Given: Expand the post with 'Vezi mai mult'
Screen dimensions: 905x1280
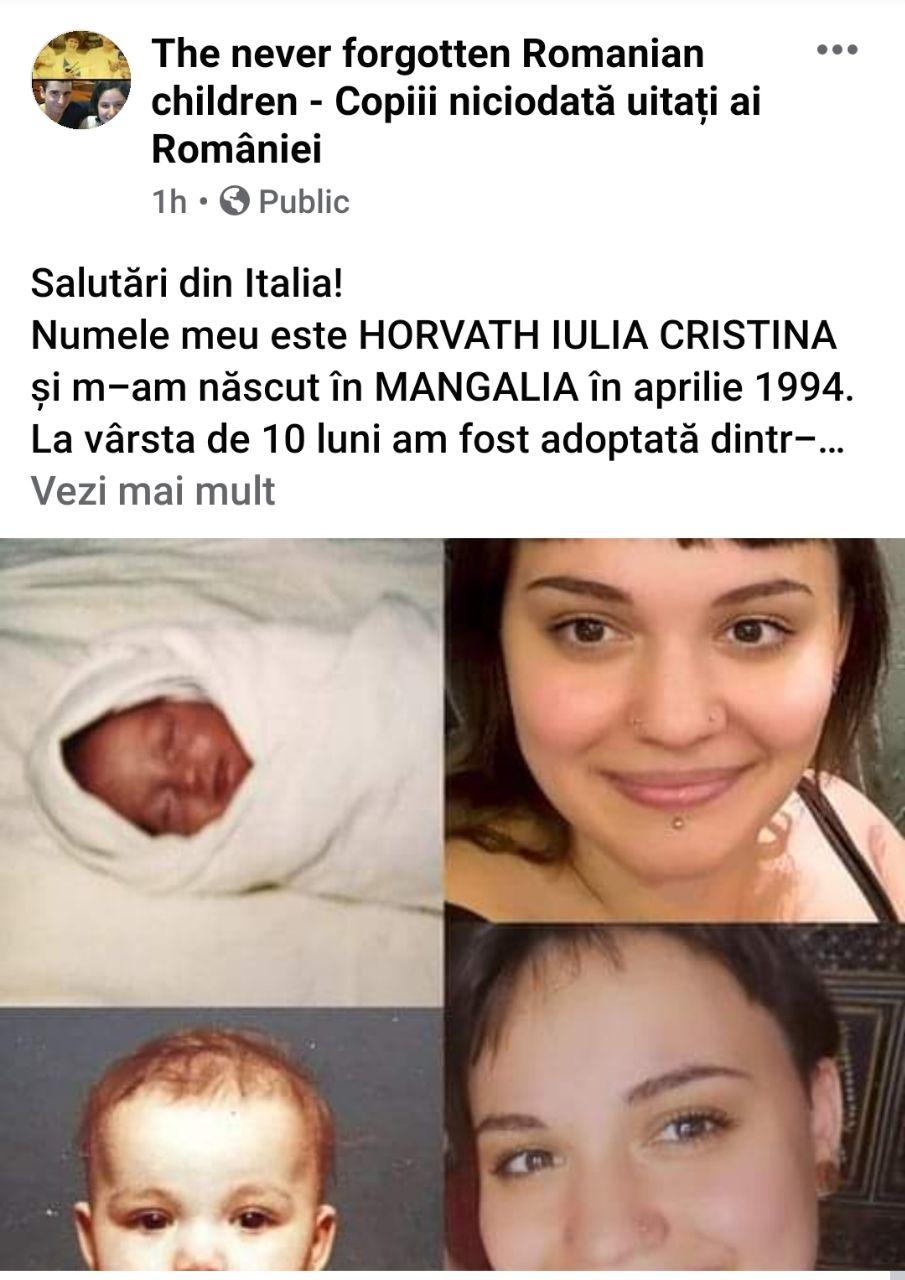Looking at the screenshot, I should coord(153,491).
